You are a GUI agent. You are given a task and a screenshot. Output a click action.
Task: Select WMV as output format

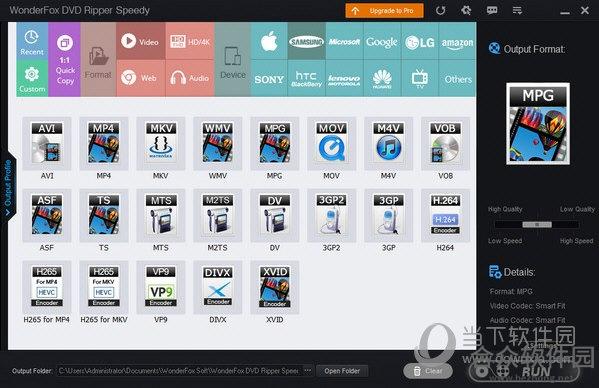[x=218, y=144]
